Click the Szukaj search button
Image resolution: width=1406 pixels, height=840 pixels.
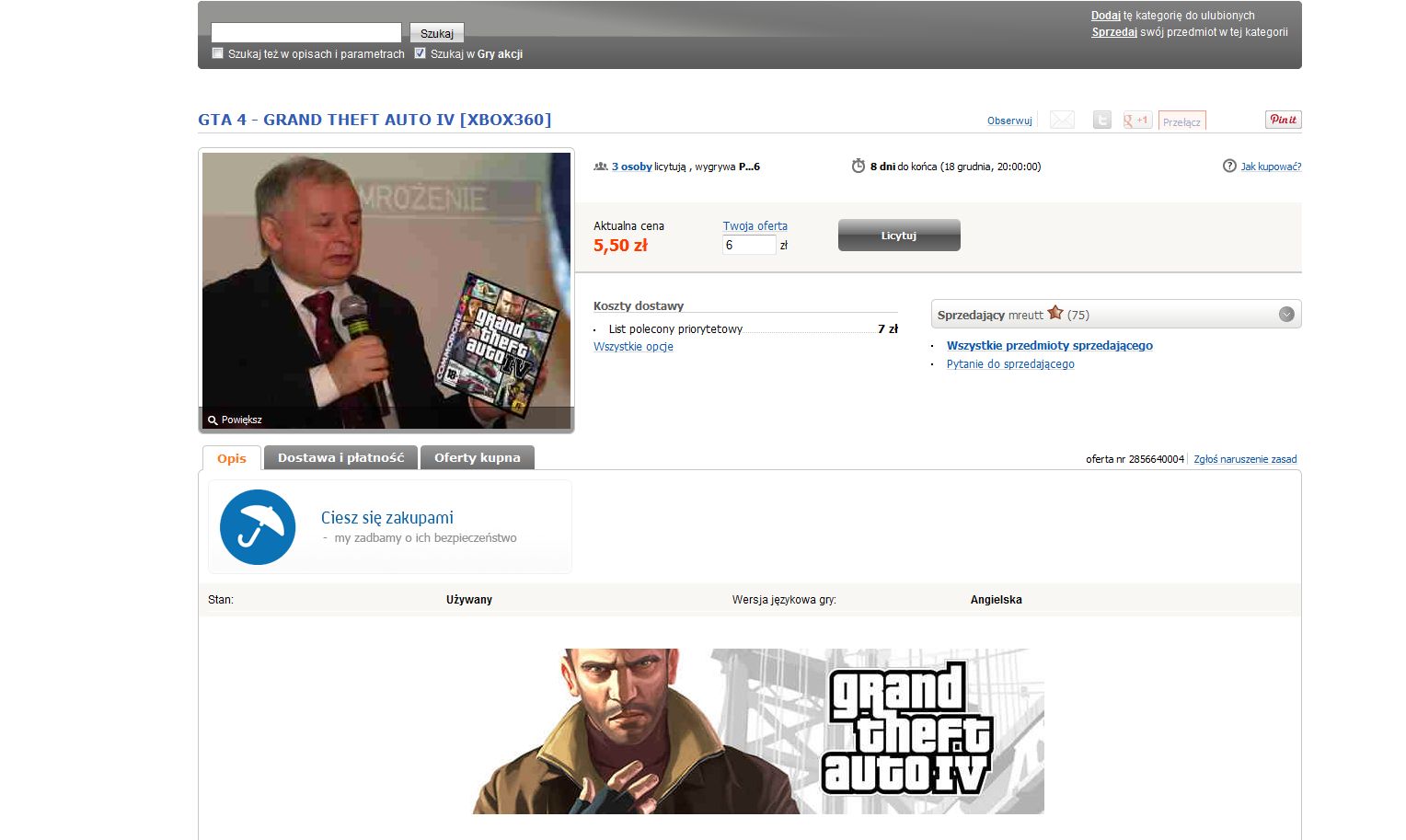436,33
